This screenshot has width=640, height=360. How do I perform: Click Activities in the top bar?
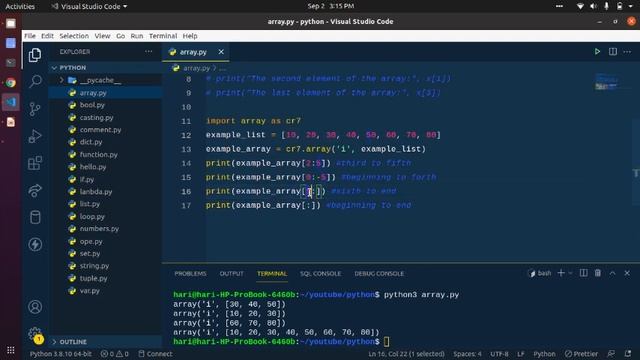pos(20,7)
